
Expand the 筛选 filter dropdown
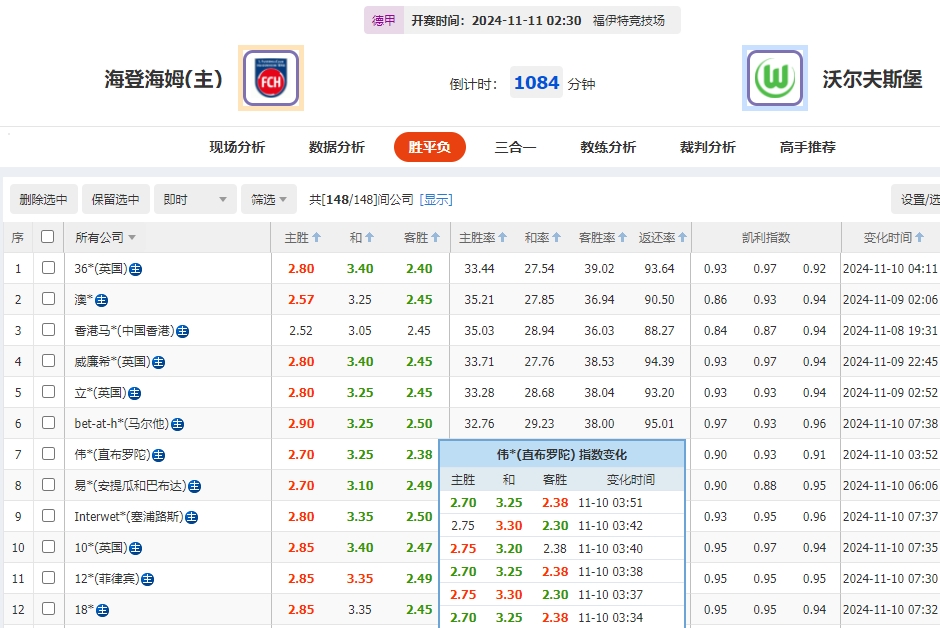267,199
